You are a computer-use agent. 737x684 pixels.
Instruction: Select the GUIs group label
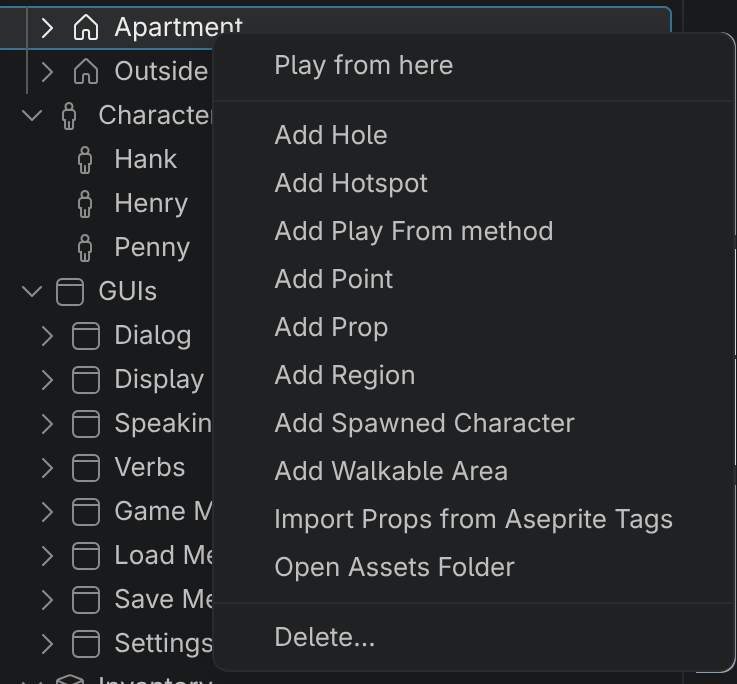(x=127, y=291)
